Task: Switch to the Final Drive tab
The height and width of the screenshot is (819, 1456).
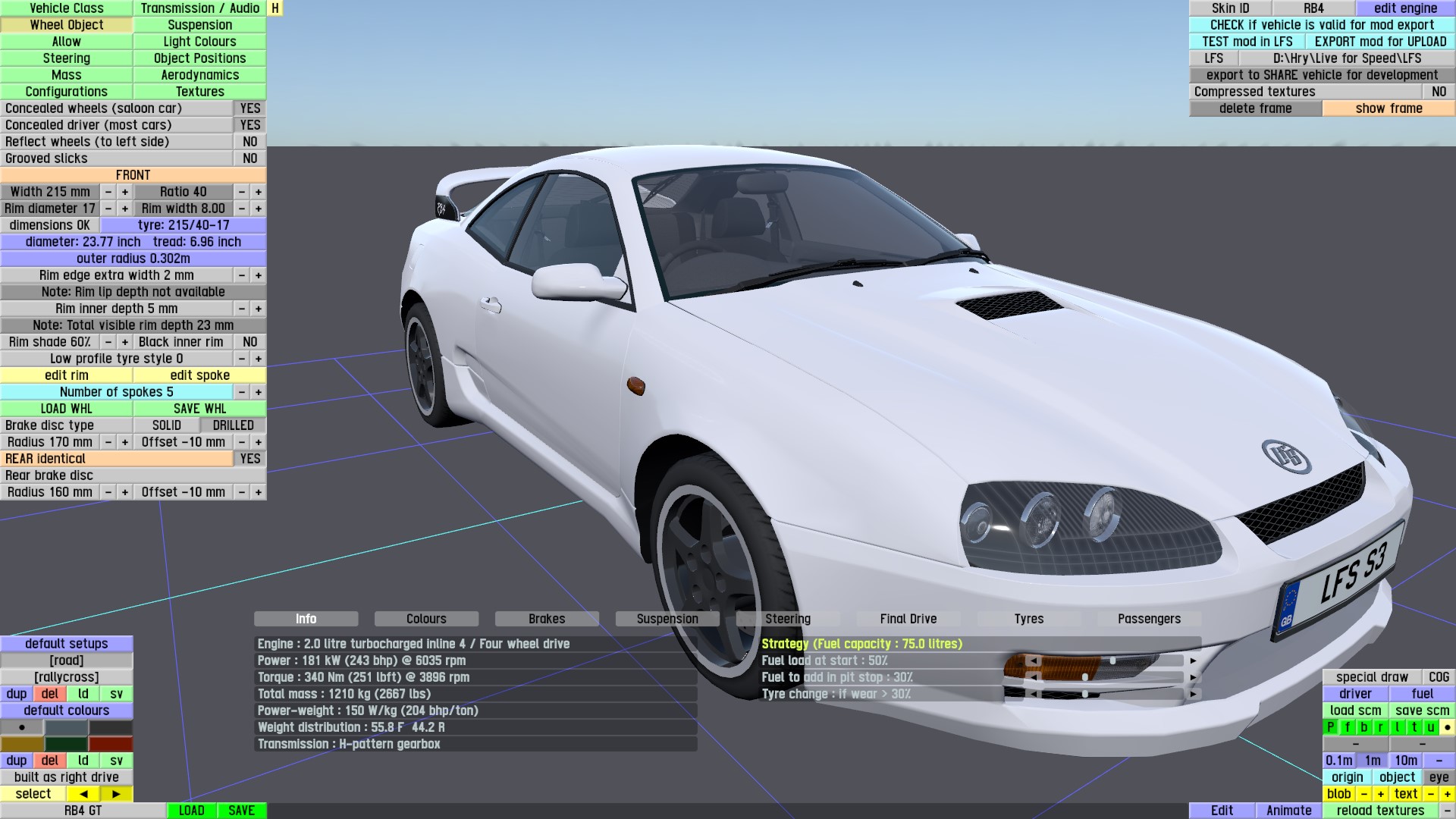Action: pos(908,619)
